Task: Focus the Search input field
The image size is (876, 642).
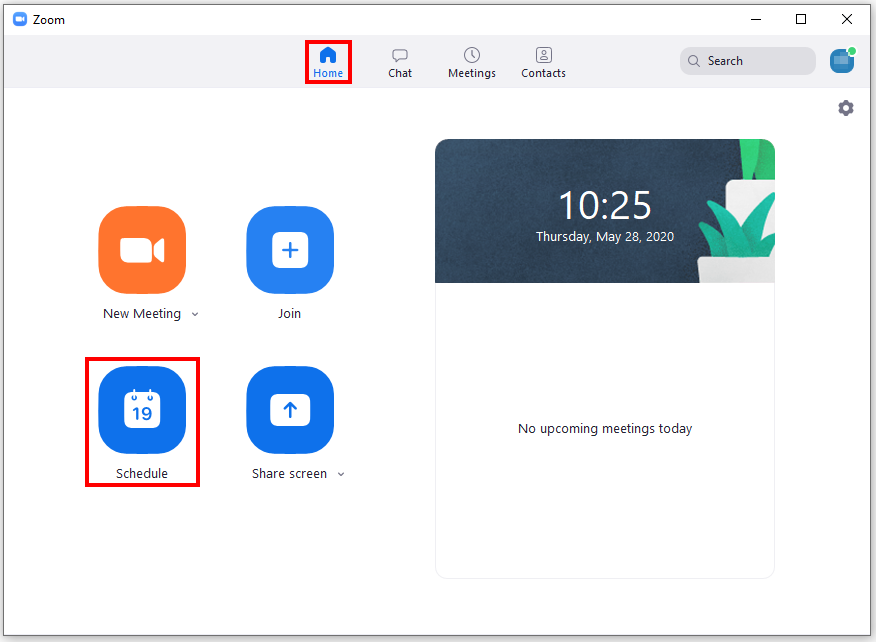Action: coord(755,61)
